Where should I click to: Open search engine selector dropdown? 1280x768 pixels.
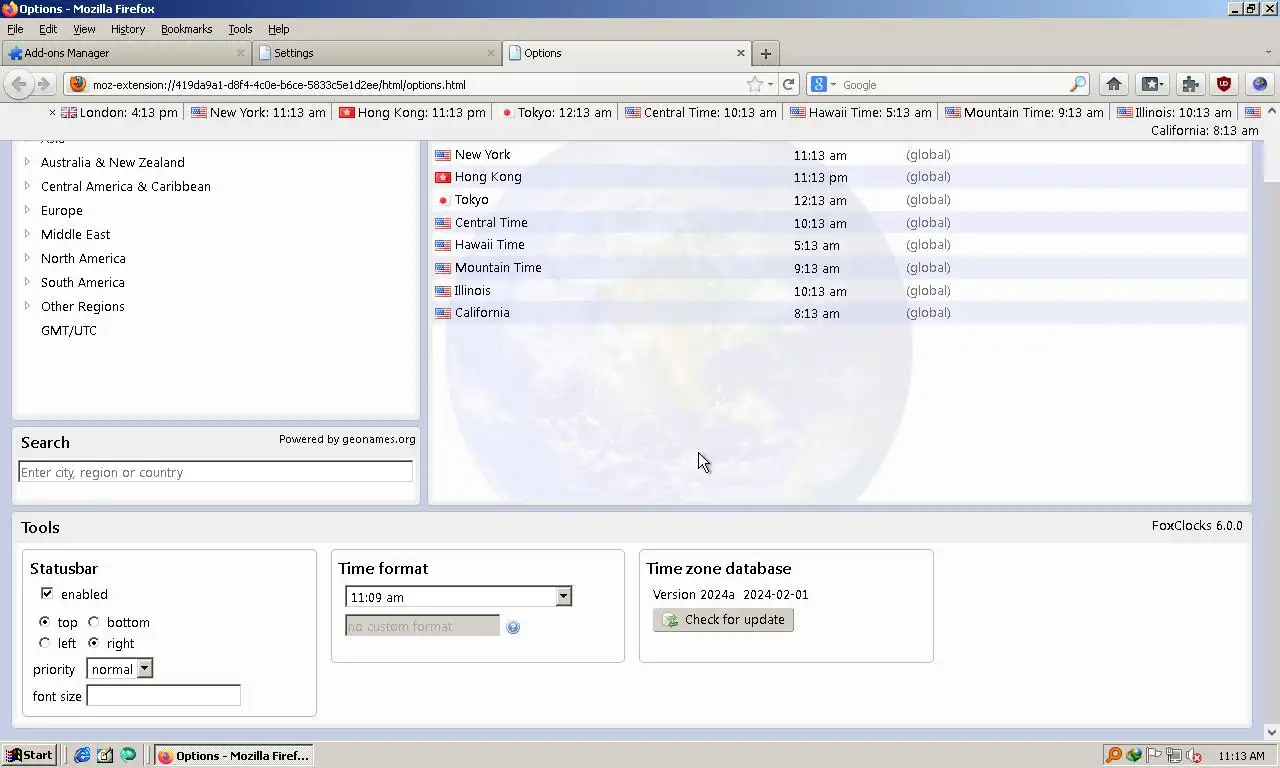(823, 85)
